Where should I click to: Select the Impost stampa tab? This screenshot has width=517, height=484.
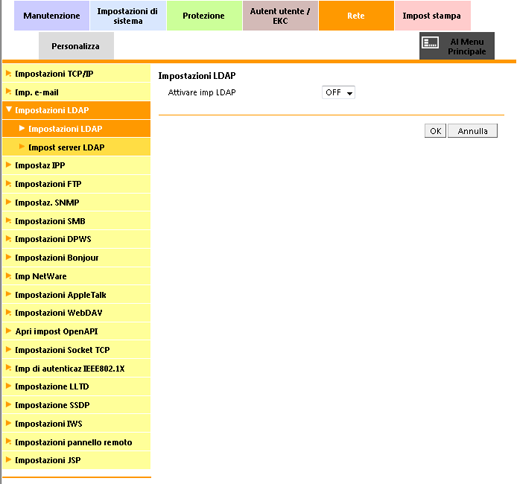coord(432,16)
